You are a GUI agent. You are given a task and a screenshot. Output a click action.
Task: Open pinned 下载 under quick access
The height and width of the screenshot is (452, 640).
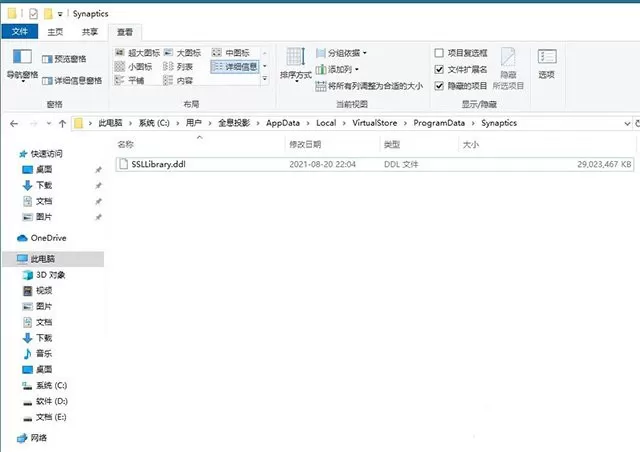pyautogui.click(x=38, y=185)
